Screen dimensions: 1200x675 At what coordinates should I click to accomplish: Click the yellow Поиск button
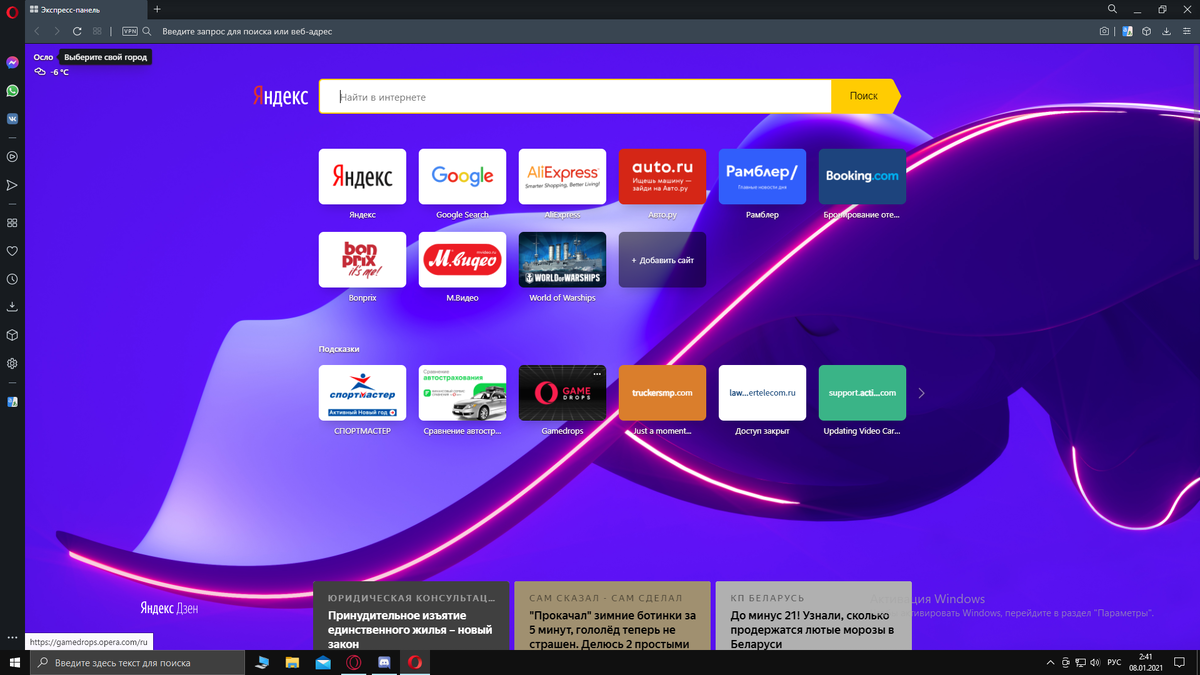click(865, 97)
